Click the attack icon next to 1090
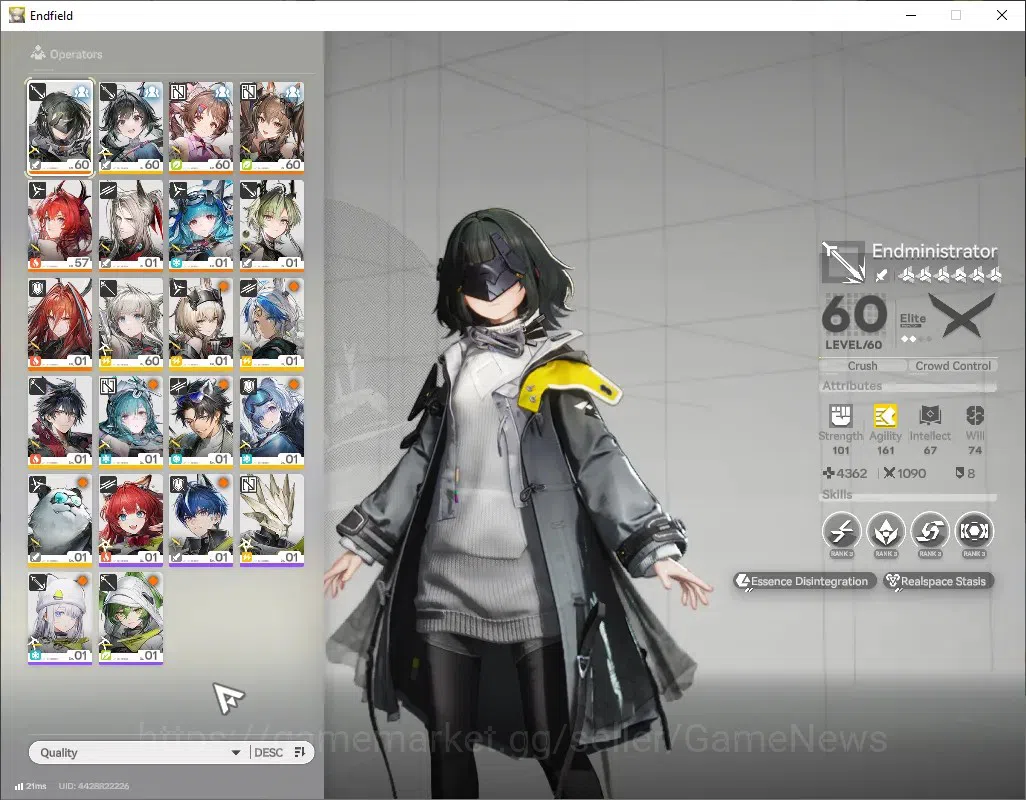 coord(889,473)
